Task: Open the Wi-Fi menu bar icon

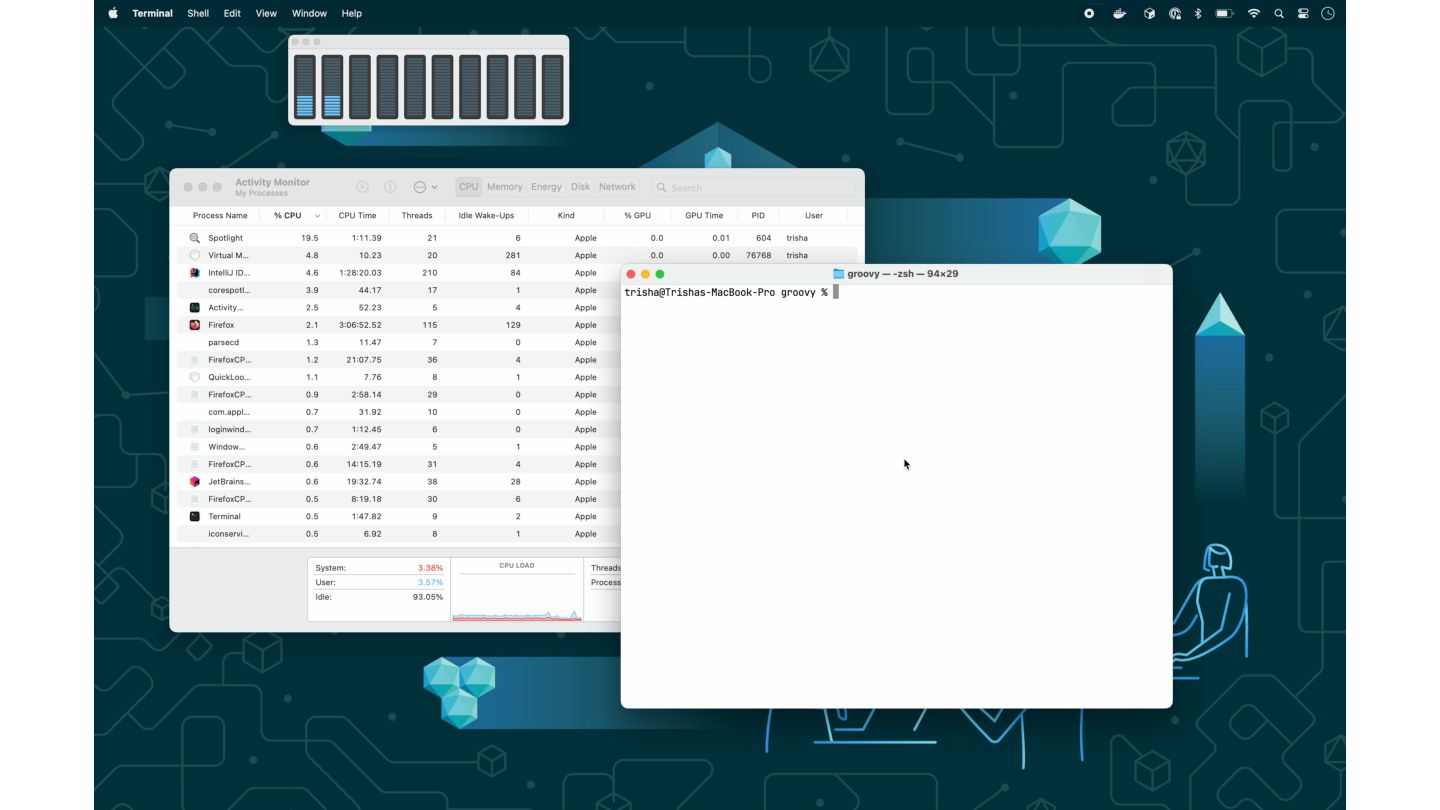Action: tap(1254, 13)
